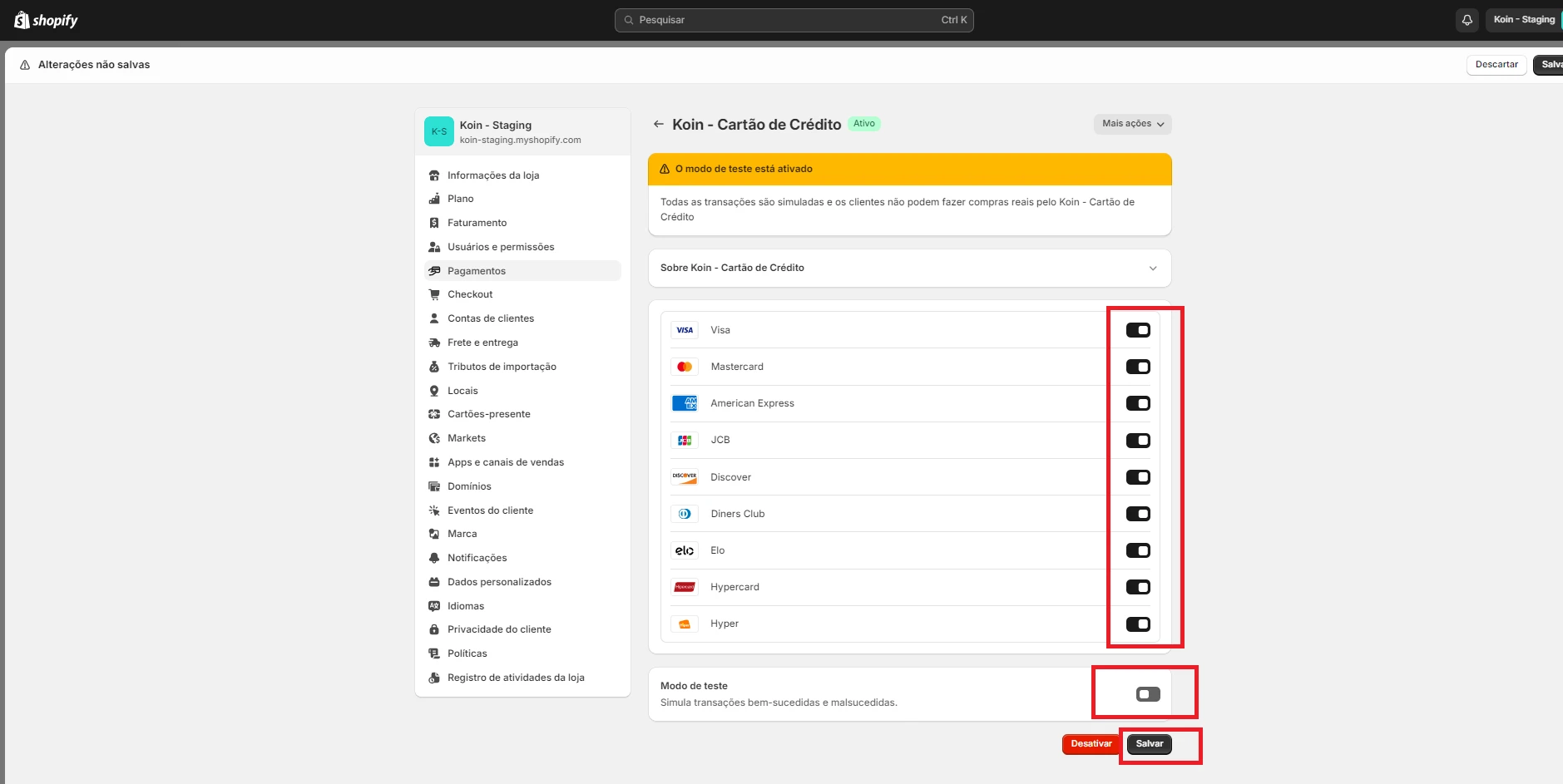This screenshot has width=1563, height=784.
Task: Click the Informações da loja icon
Action: tap(434, 175)
